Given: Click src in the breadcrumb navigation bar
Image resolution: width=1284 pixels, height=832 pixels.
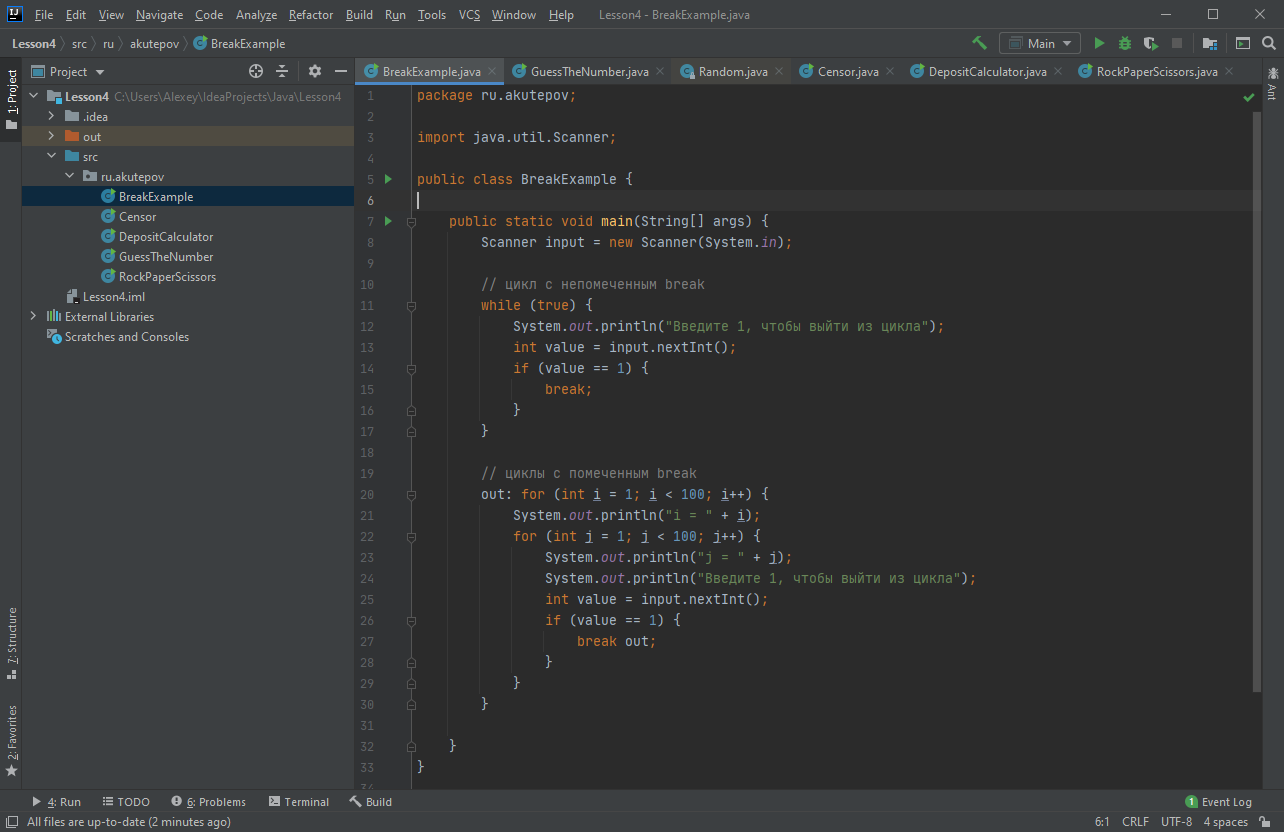Looking at the screenshot, I should click(x=79, y=43).
